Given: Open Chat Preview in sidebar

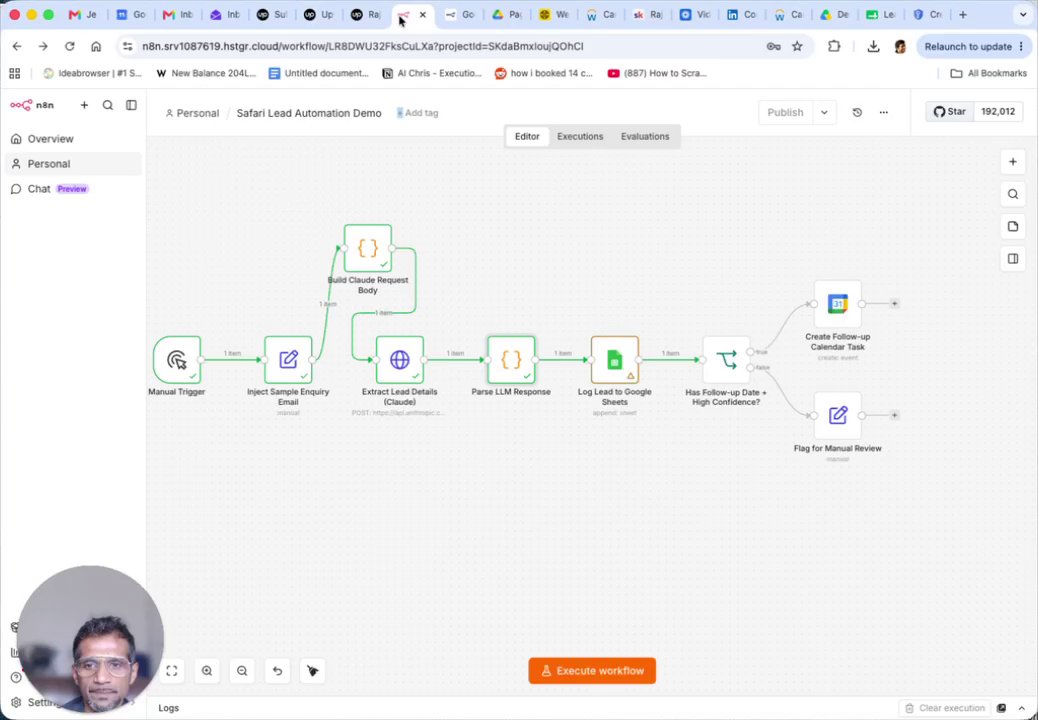Looking at the screenshot, I should (73, 189).
